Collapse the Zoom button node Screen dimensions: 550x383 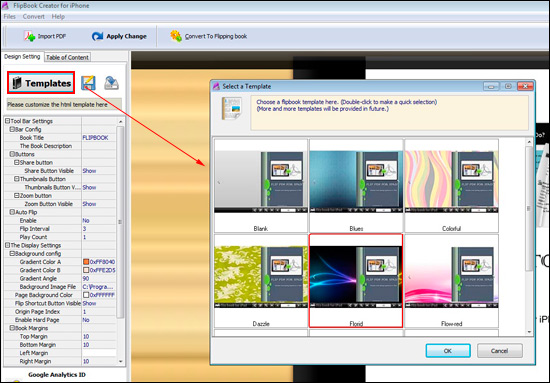coord(16,196)
